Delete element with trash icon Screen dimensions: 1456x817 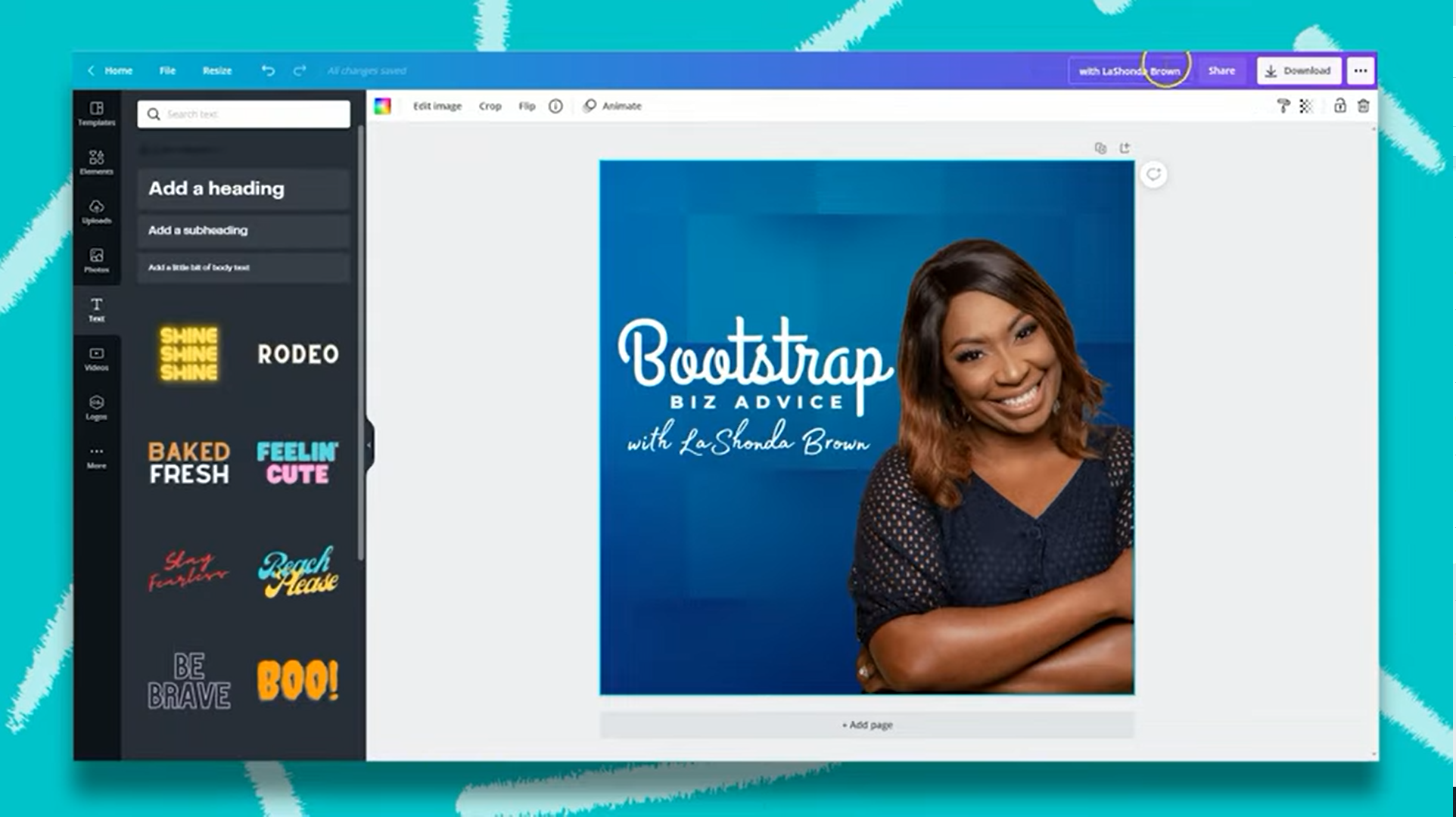click(x=1364, y=106)
